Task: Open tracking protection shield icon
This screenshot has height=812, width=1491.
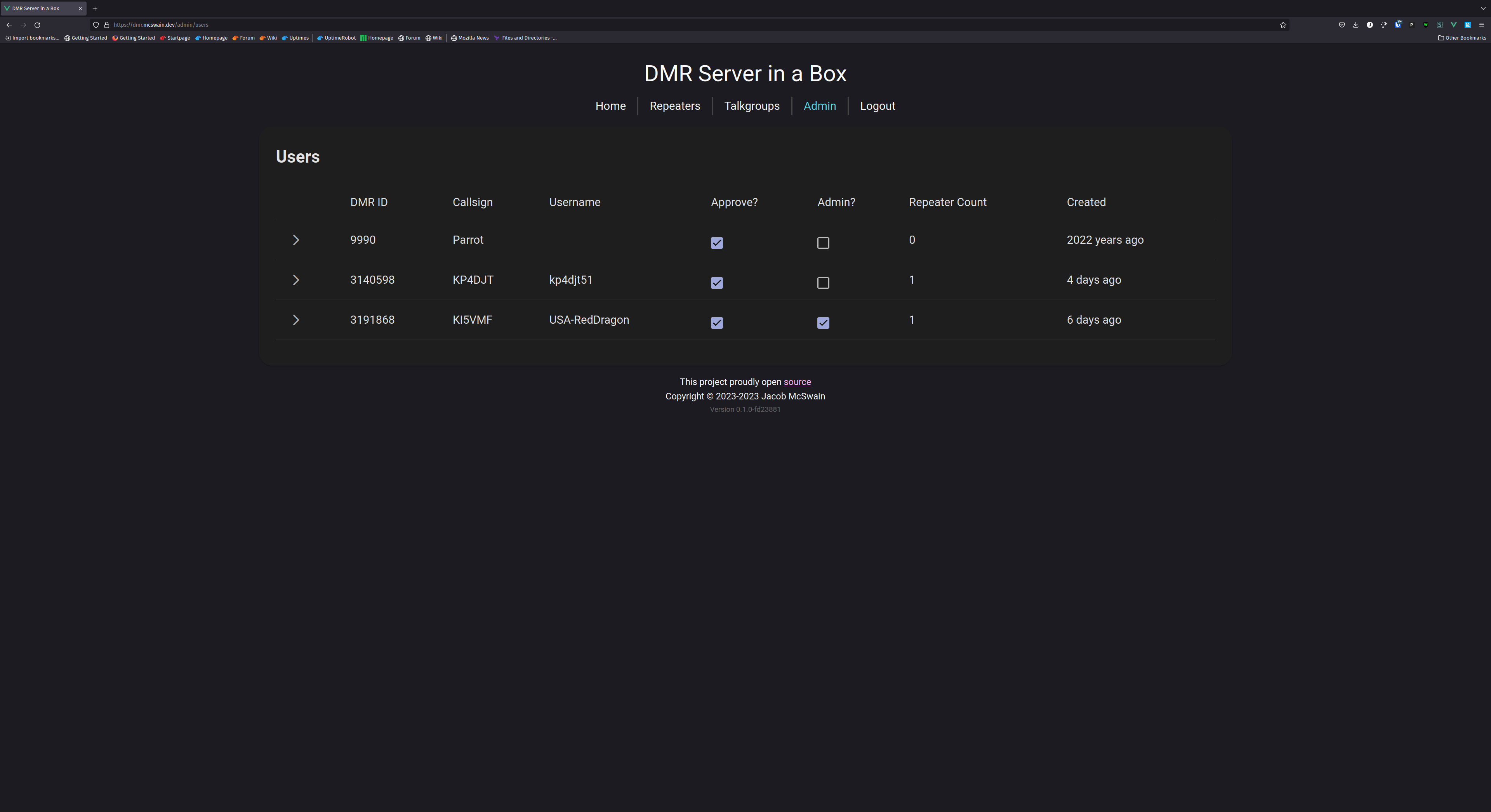Action: tap(96, 25)
